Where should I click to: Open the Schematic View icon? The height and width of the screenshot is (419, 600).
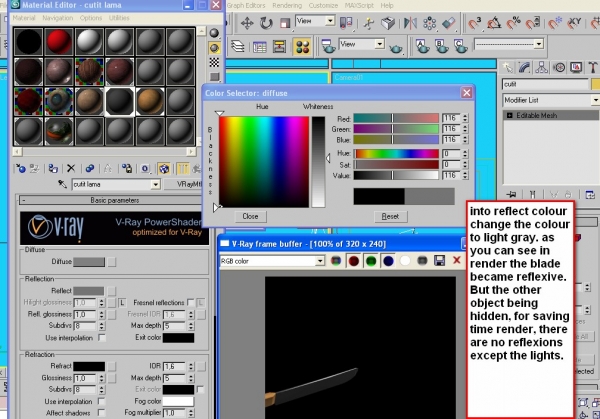coord(279,47)
